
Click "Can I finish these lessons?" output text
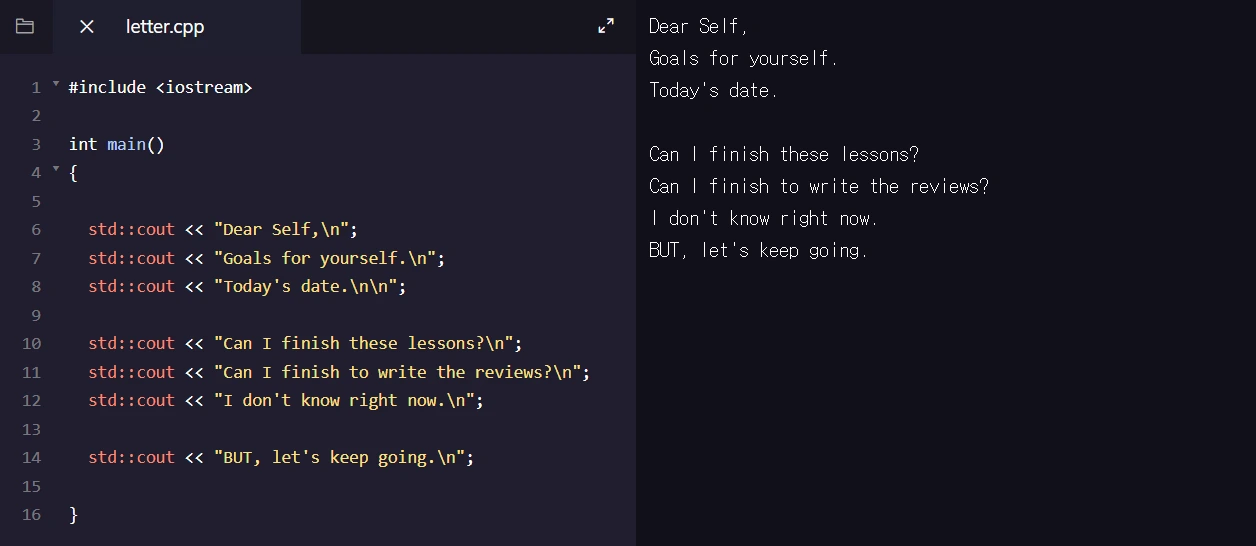coord(783,154)
